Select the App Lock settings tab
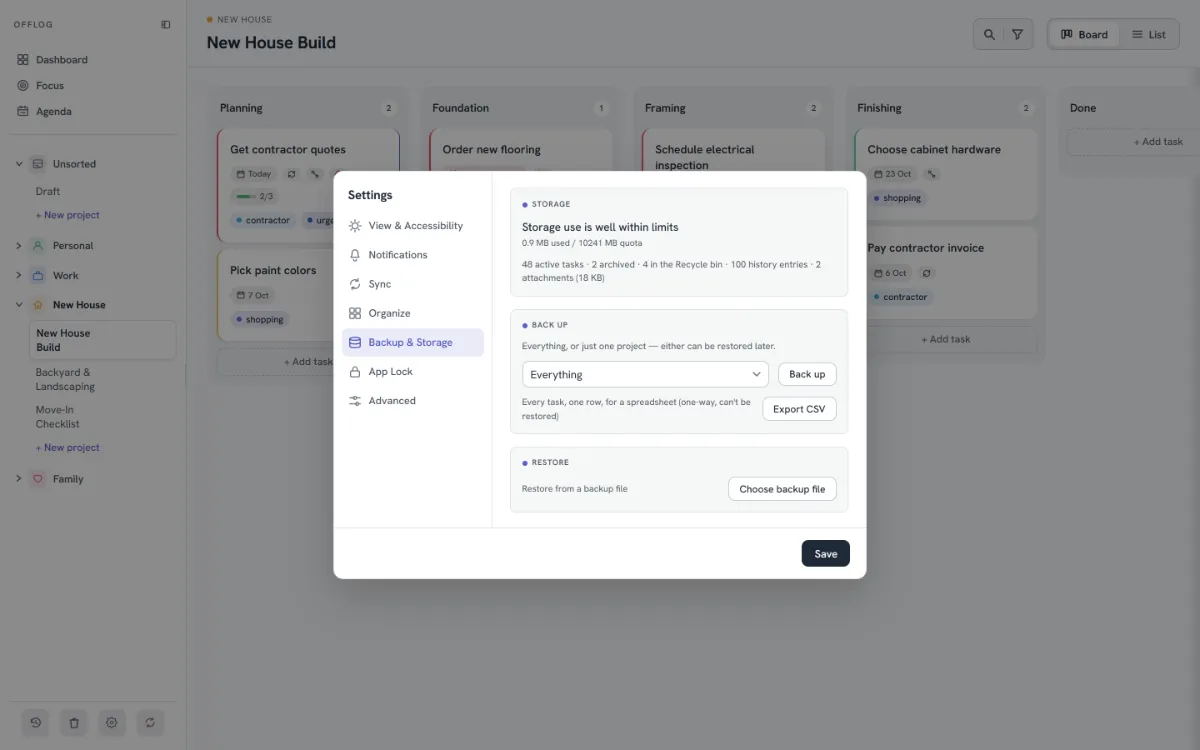The width and height of the screenshot is (1200, 750). coord(413,372)
